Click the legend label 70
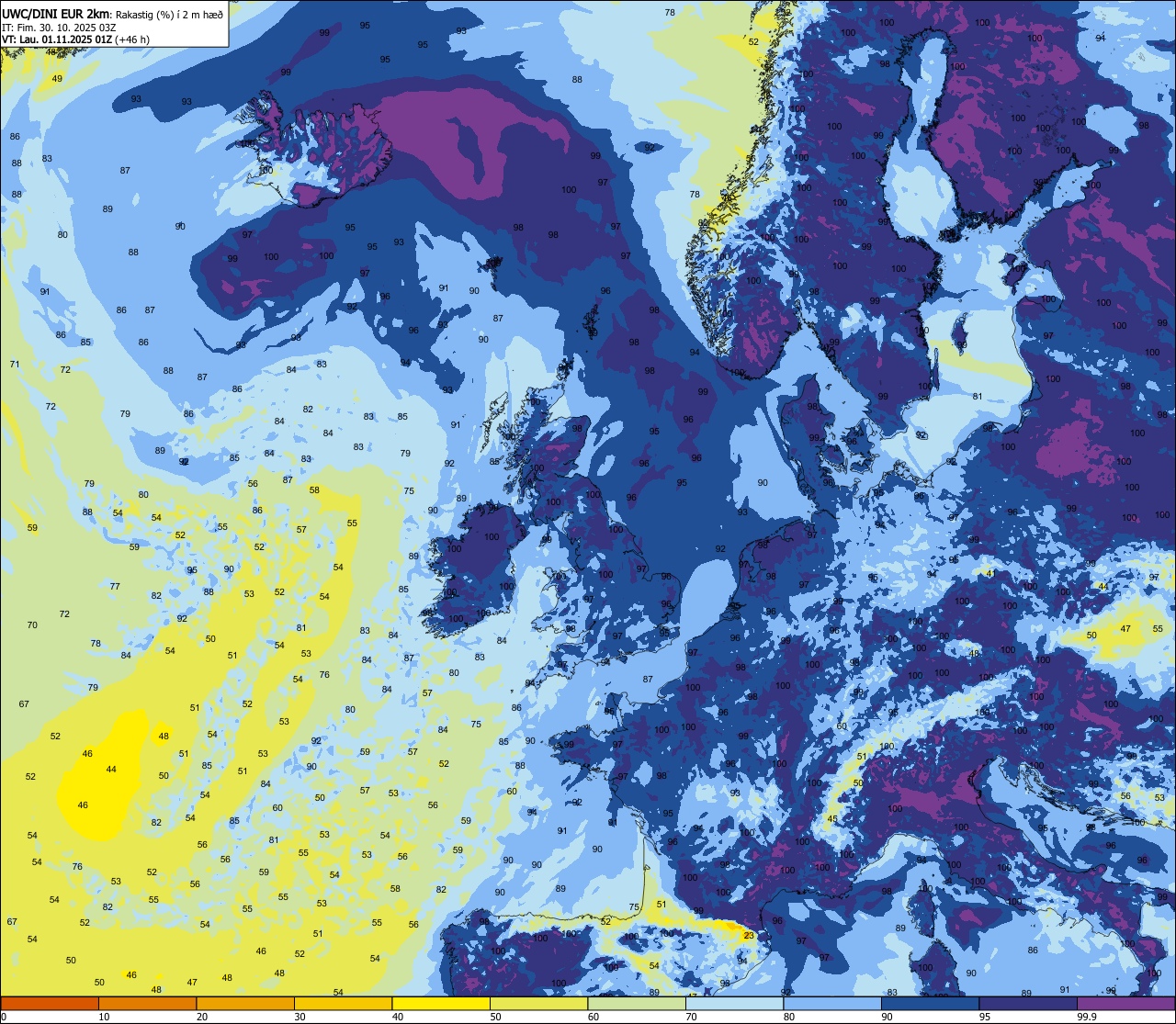 click(x=691, y=1017)
